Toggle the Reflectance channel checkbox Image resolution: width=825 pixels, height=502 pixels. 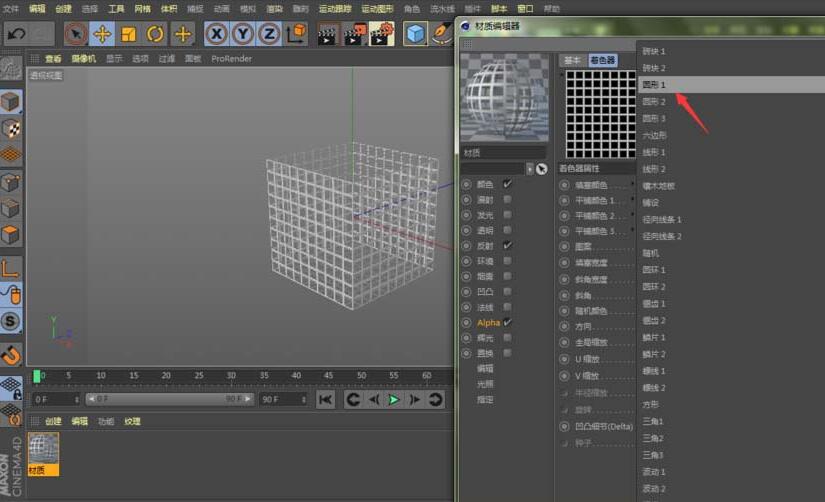[x=507, y=245]
